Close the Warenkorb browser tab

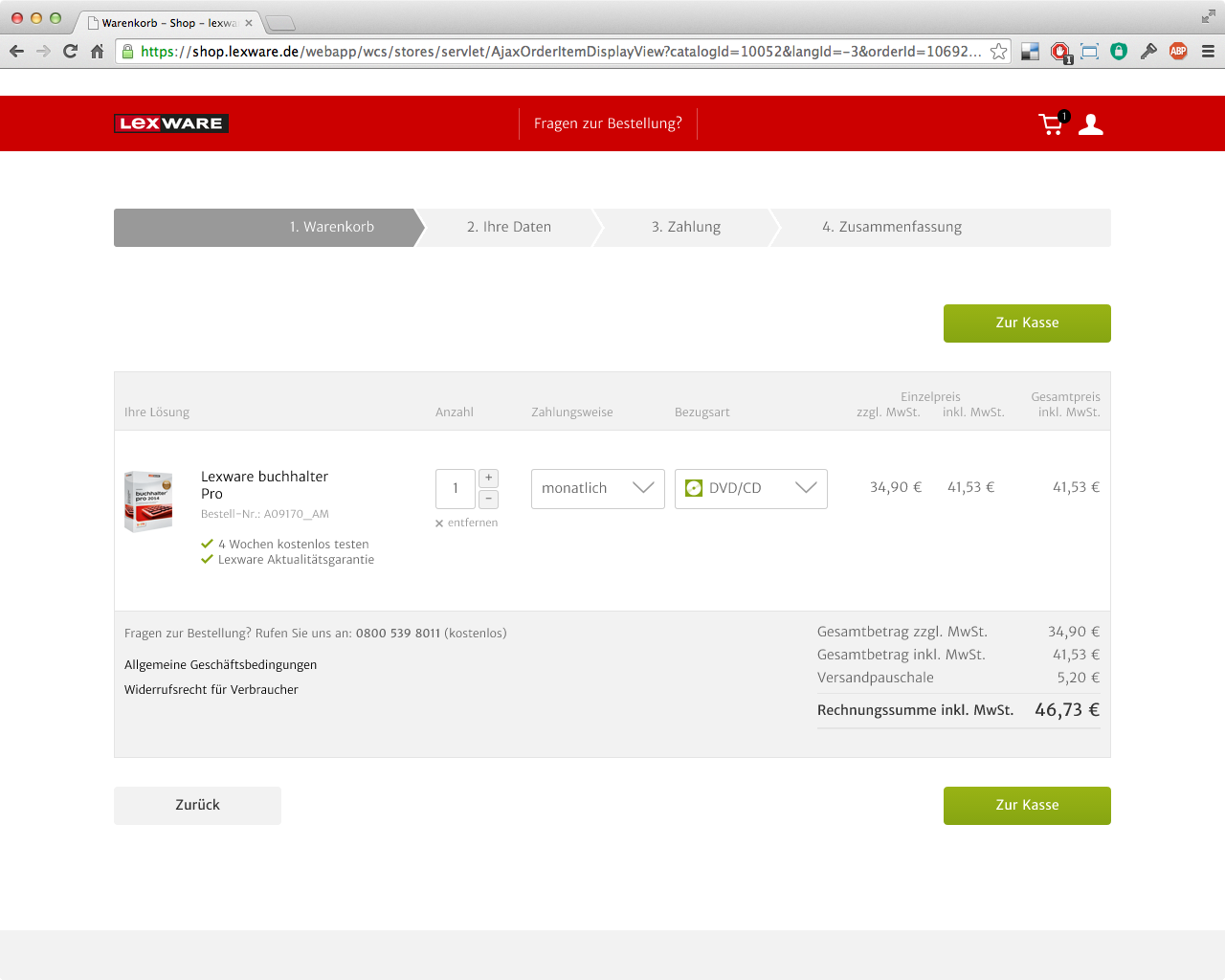[249, 23]
